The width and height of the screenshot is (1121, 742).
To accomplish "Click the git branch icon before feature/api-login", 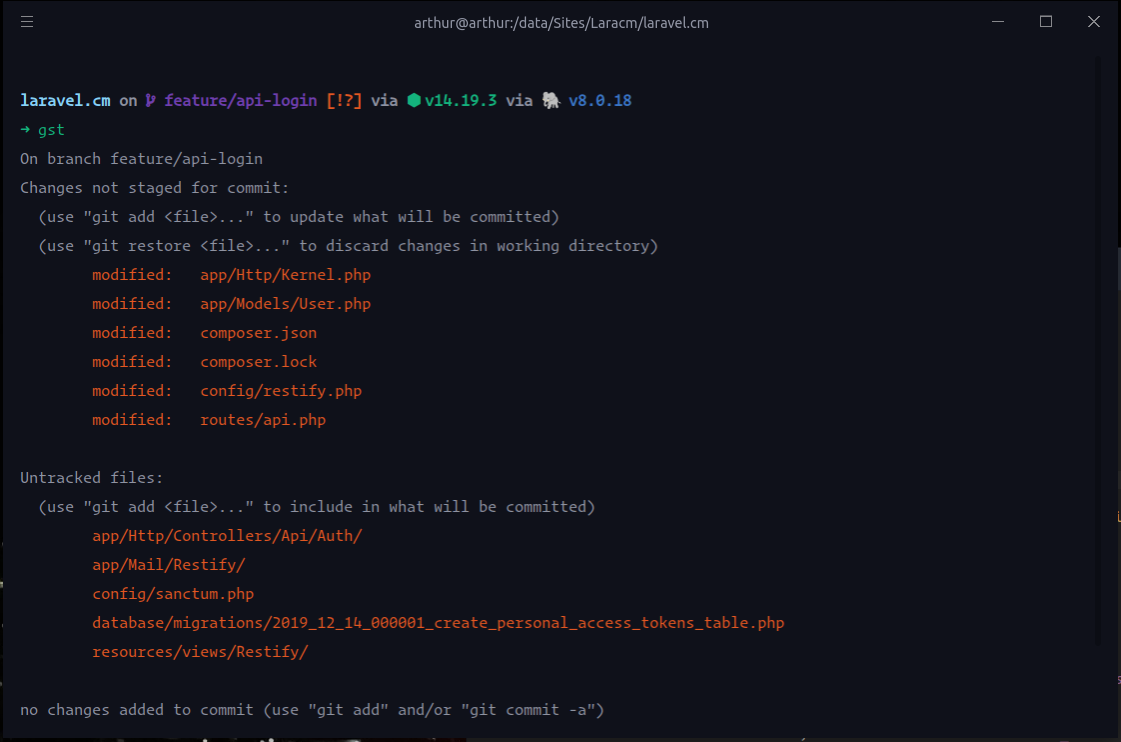I will [x=149, y=100].
